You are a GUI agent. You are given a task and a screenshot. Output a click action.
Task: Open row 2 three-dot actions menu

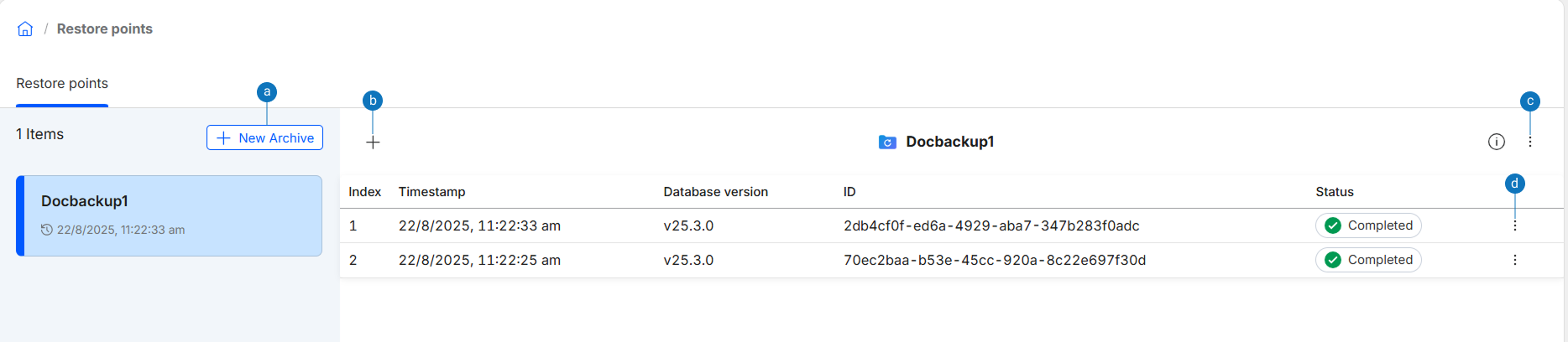point(1514,260)
